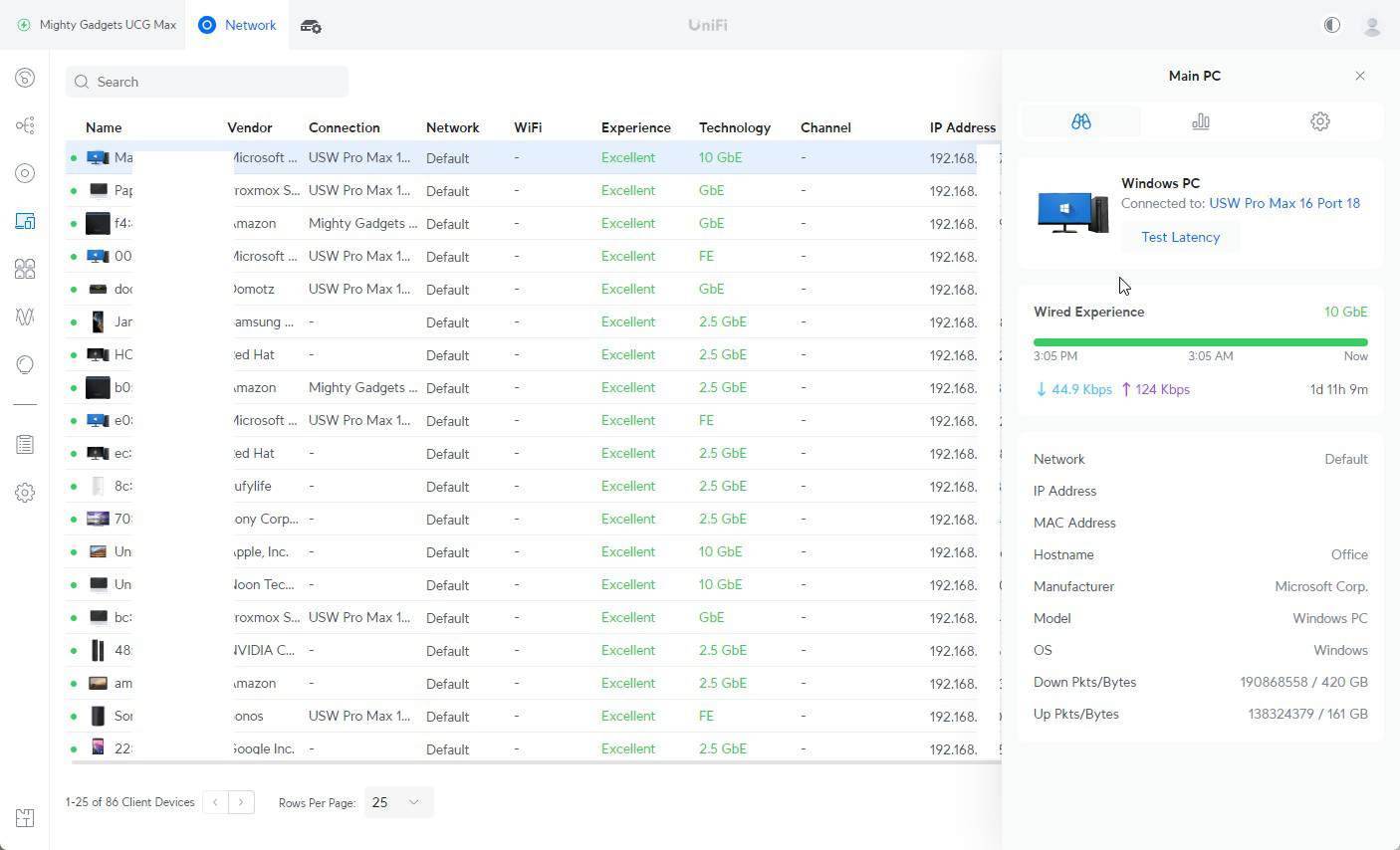Open the Rows Per Page dropdown

pos(396,802)
